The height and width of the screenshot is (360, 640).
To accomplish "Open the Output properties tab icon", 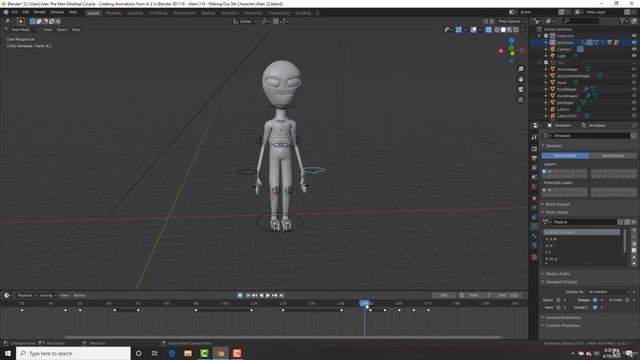I will click(534, 158).
